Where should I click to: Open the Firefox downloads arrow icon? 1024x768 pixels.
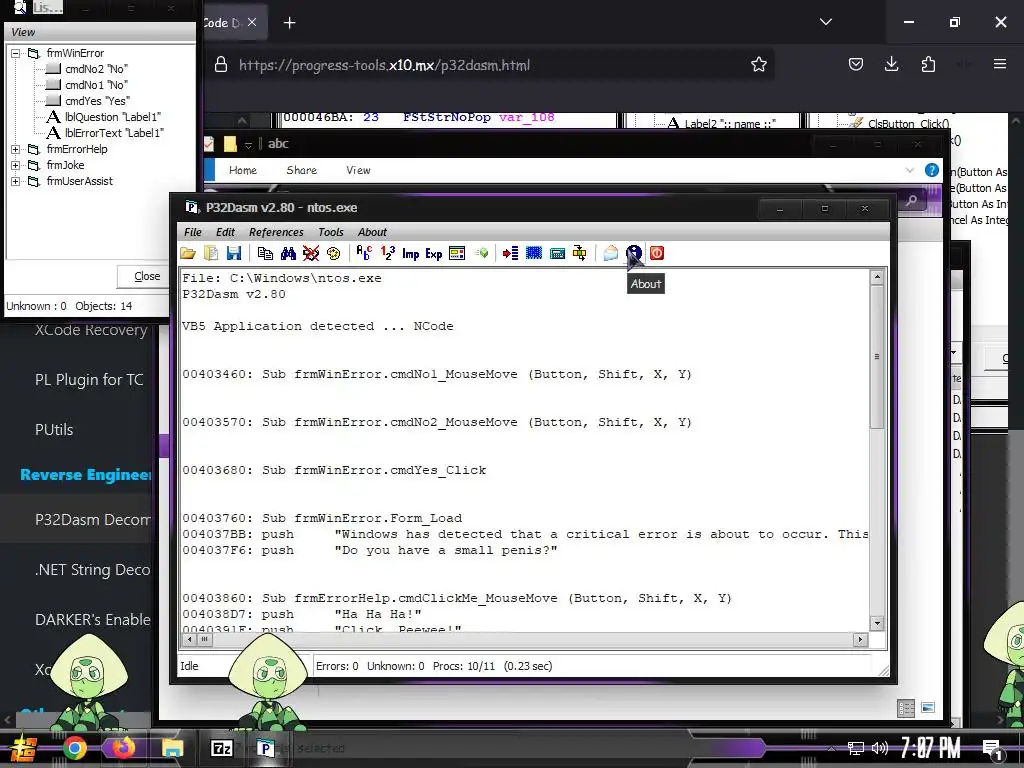click(891, 64)
